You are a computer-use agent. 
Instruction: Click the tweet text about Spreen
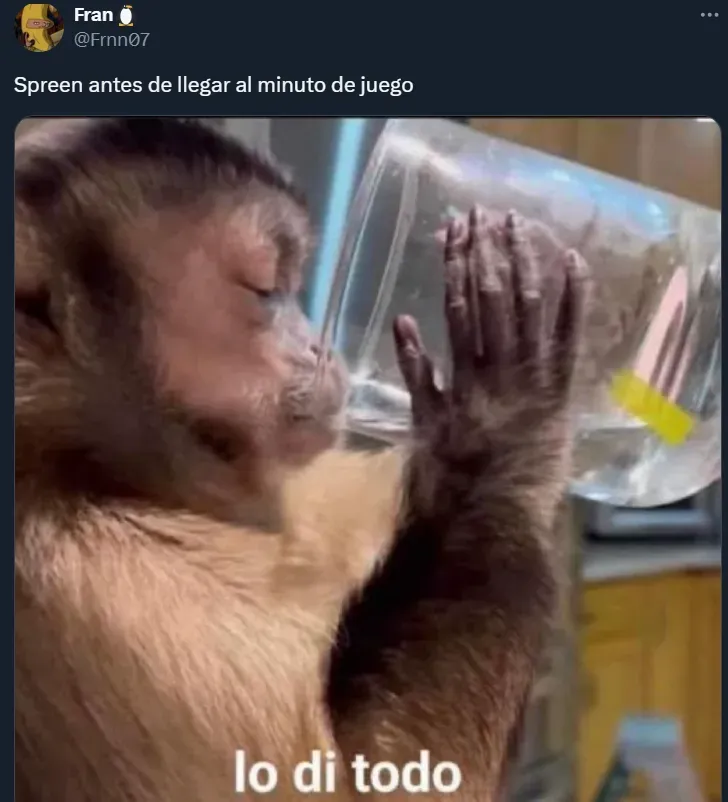pyautogui.click(x=213, y=85)
